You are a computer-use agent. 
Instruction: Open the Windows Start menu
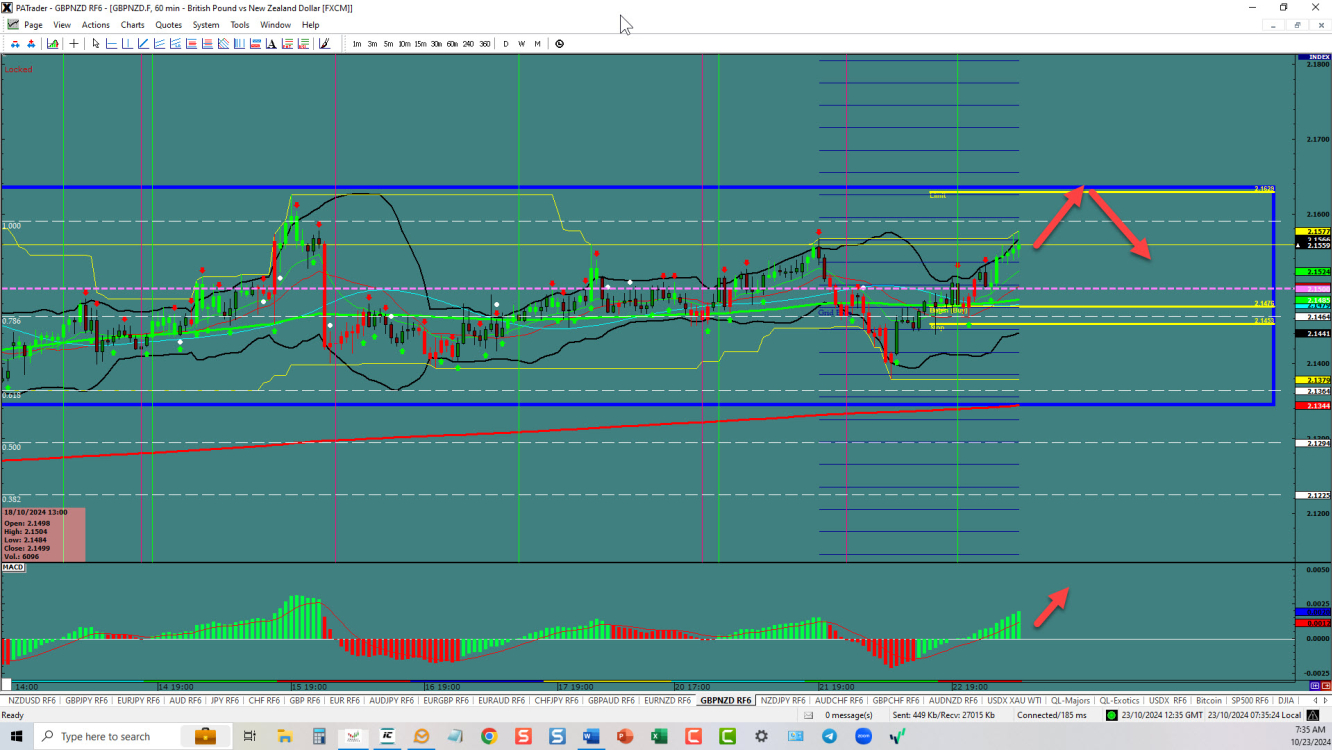pyautogui.click(x=16, y=737)
